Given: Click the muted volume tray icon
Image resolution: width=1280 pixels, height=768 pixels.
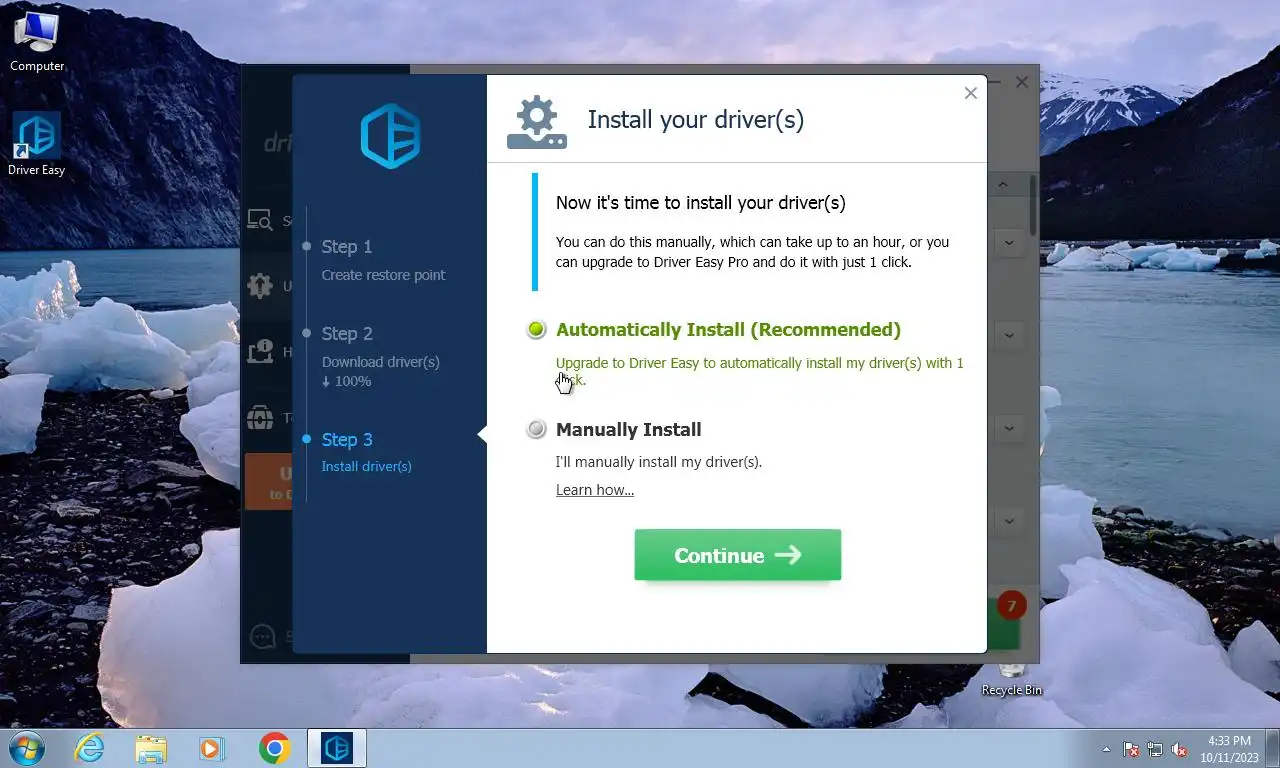Looking at the screenshot, I should coord(1179,749).
